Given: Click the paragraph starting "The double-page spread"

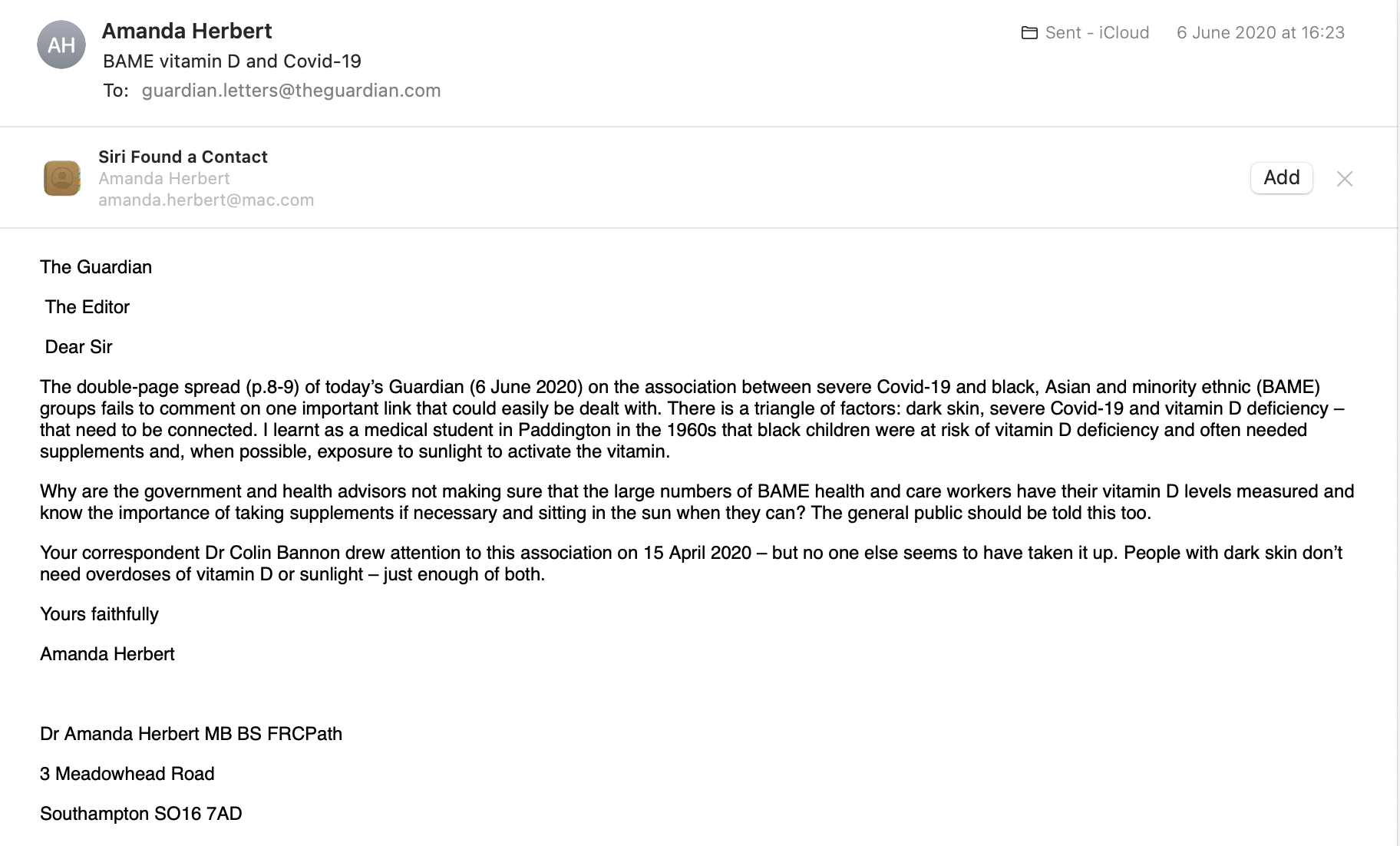Looking at the screenshot, I should [x=691, y=419].
